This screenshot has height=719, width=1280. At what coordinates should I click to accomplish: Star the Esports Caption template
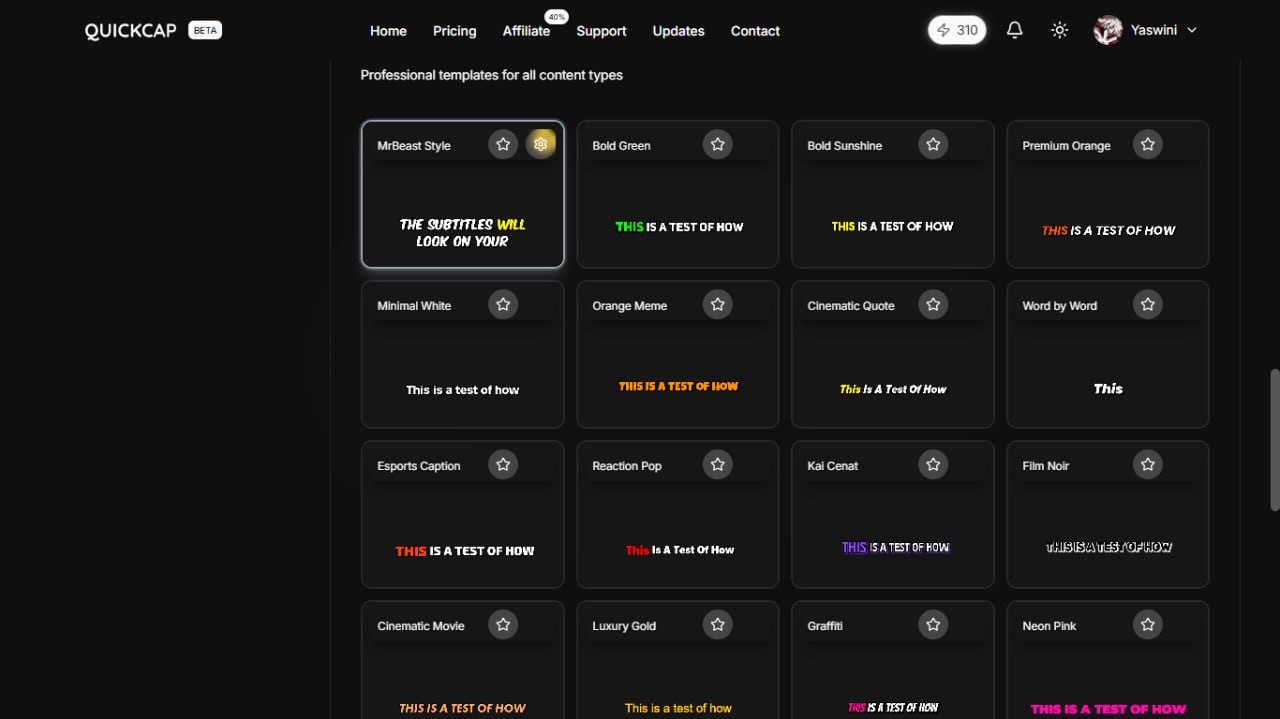point(503,464)
